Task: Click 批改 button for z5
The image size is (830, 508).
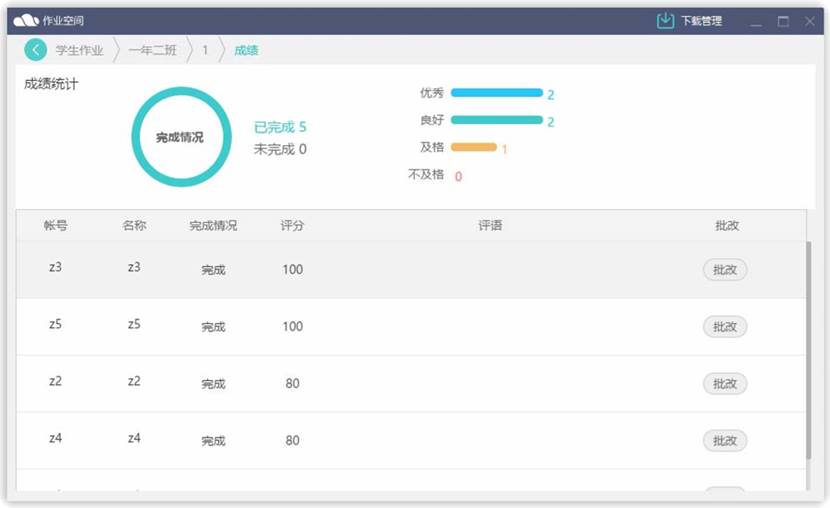Action: pos(725,327)
